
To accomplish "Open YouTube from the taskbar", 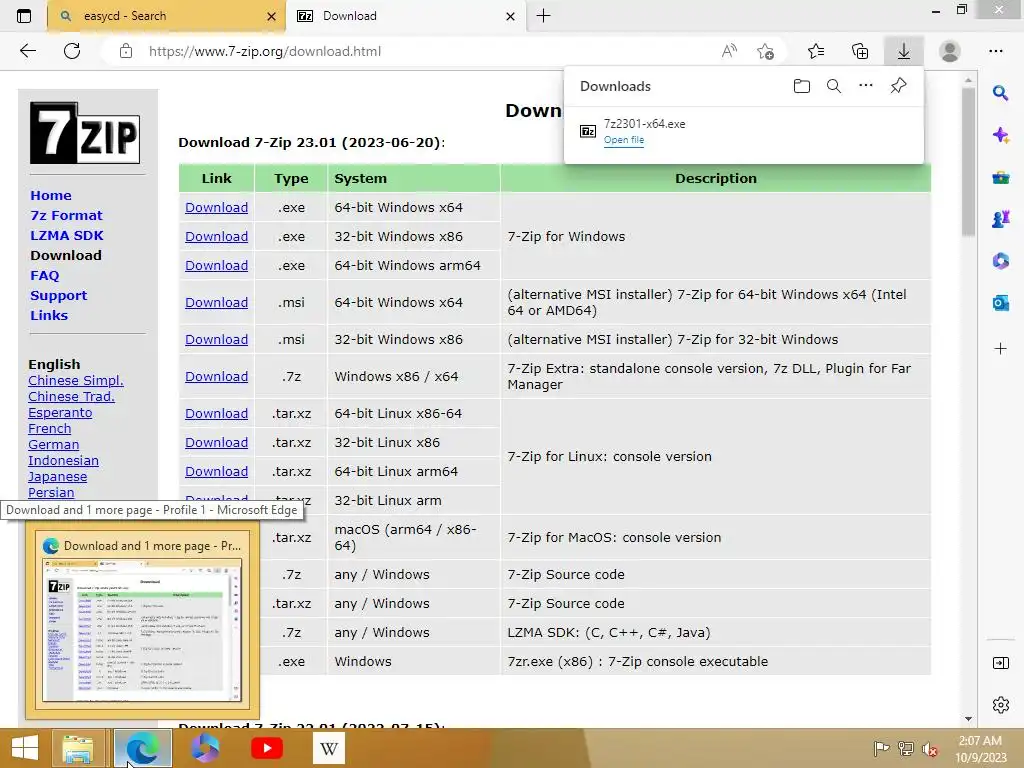I will point(266,748).
